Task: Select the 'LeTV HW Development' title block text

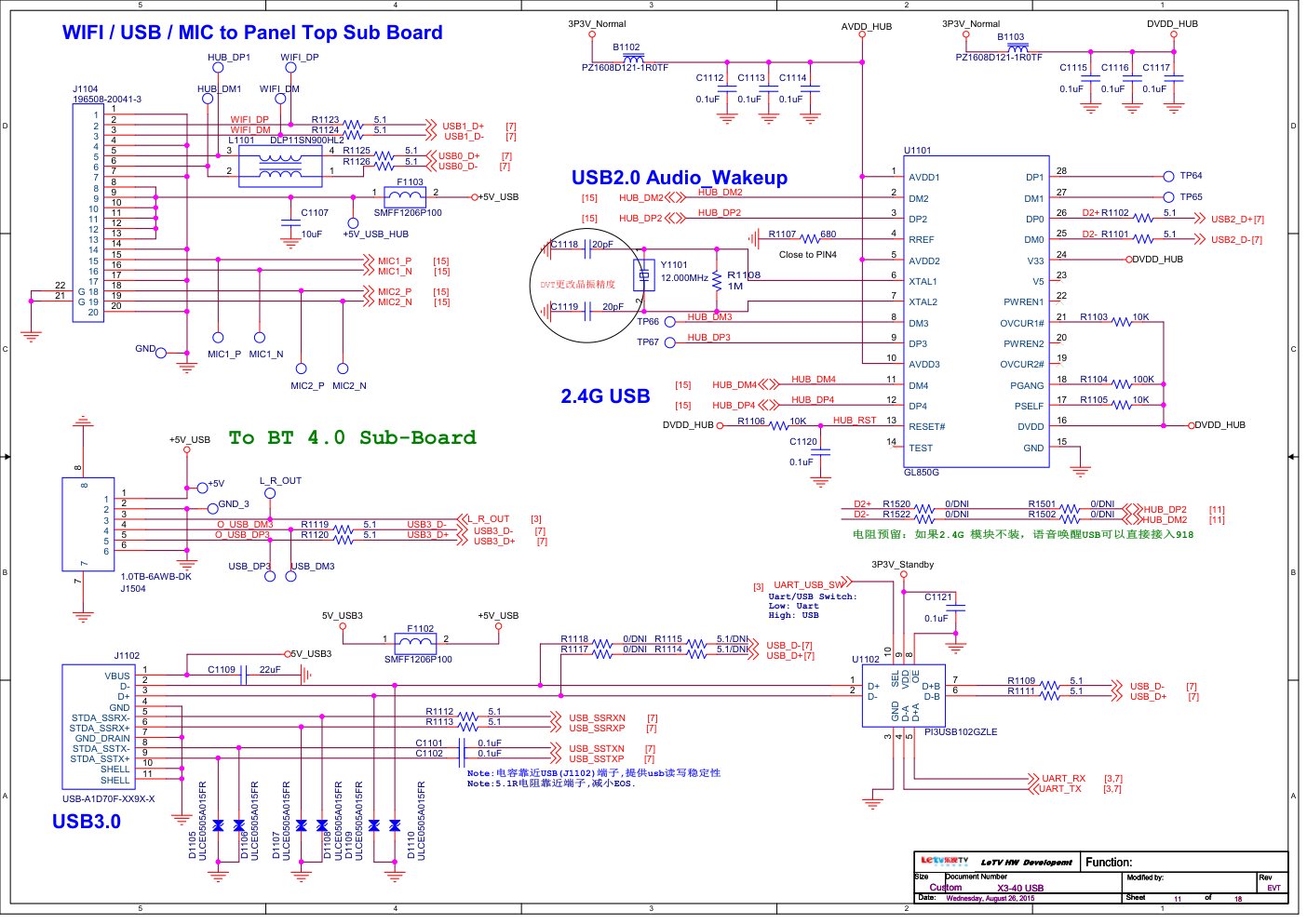Action: point(1027,863)
